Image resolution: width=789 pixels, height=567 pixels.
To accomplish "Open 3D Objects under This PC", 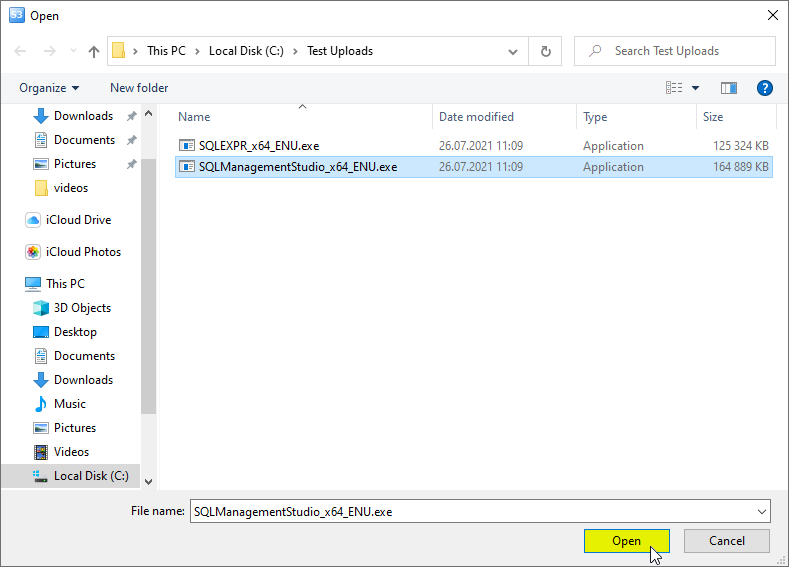I will click(x=72, y=308).
